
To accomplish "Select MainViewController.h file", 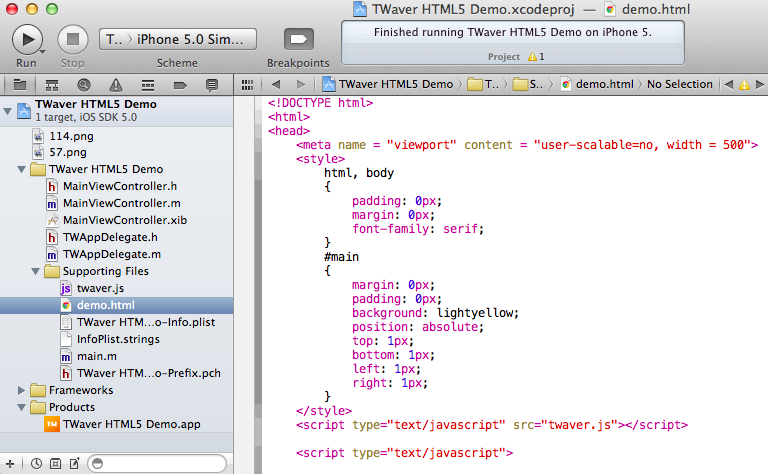I will pyautogui.click(x=120, y=186).
